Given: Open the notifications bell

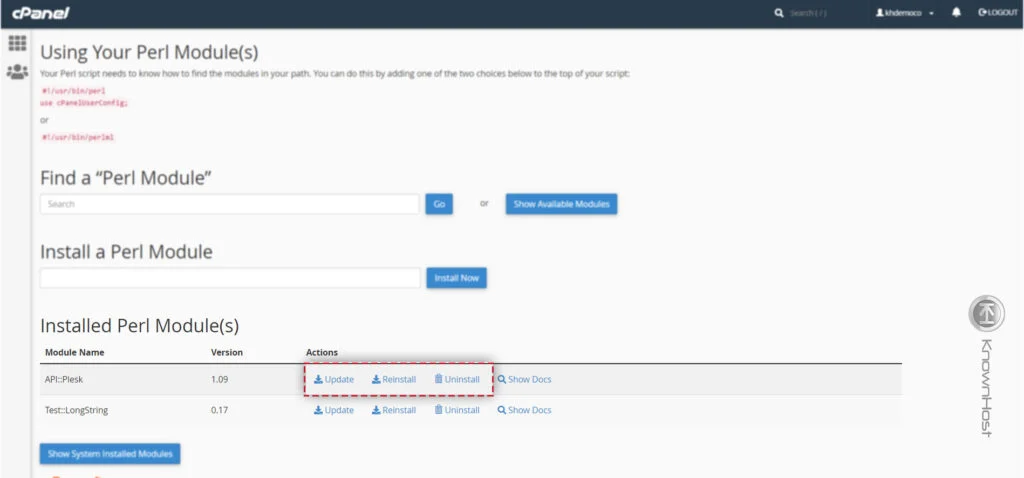Looking at the screenshot, I should pos(957,12).
